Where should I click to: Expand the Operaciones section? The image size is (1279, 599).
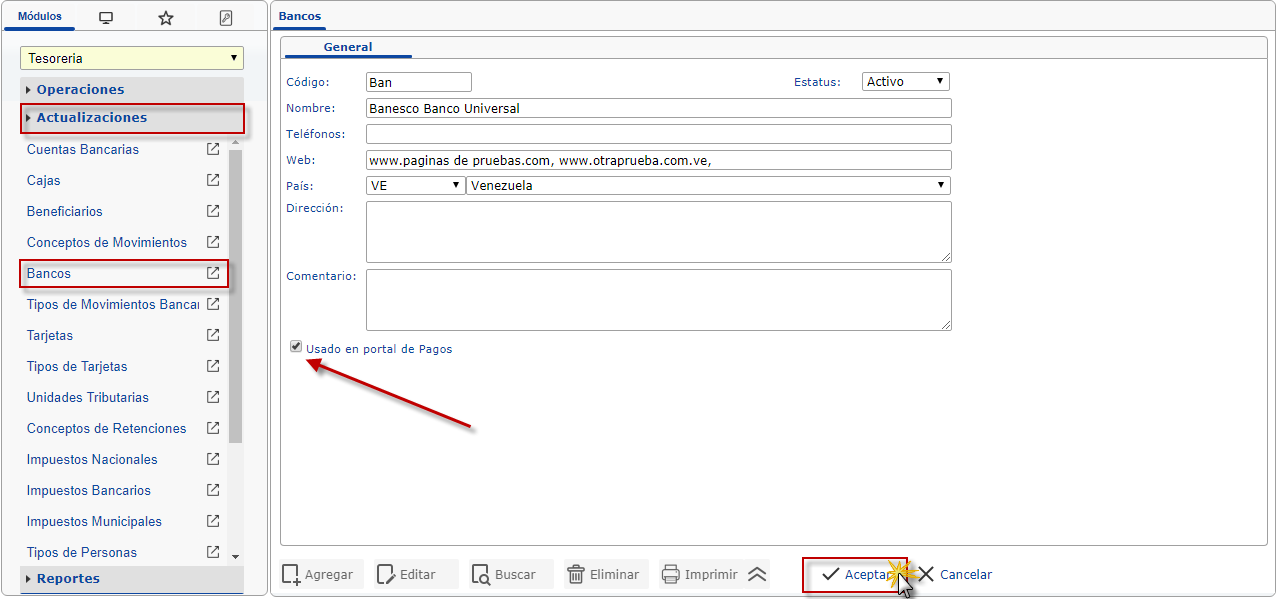(x=80, y=89)
